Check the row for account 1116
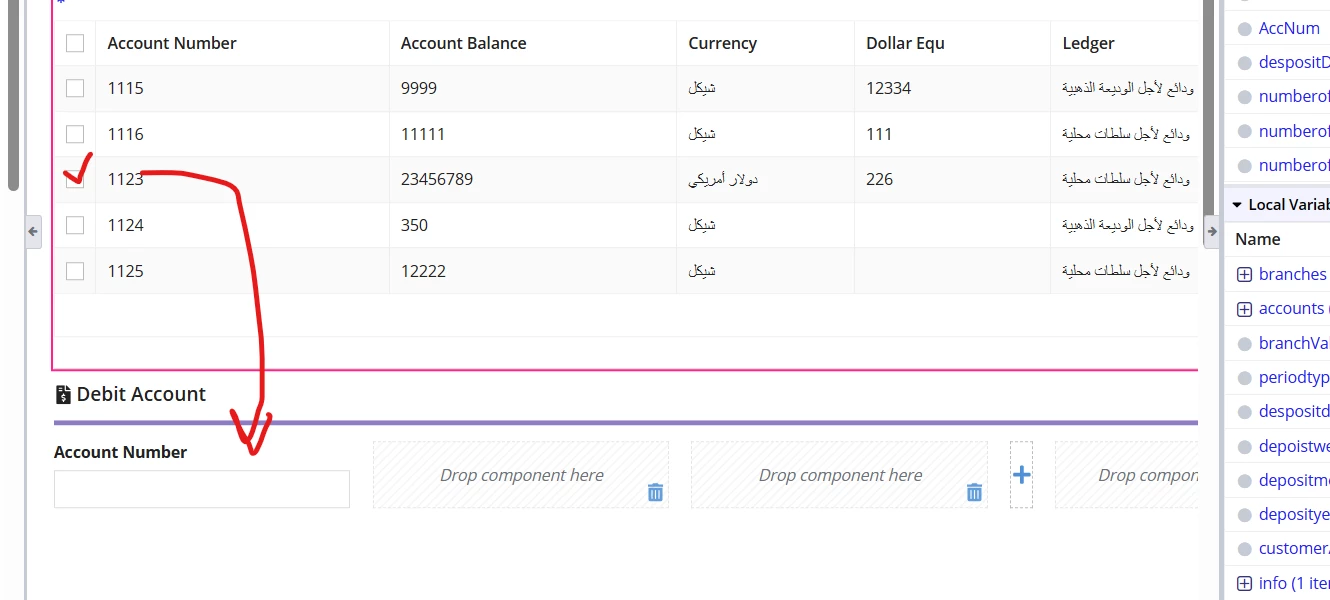1330x600 pixels. [75, 134]
